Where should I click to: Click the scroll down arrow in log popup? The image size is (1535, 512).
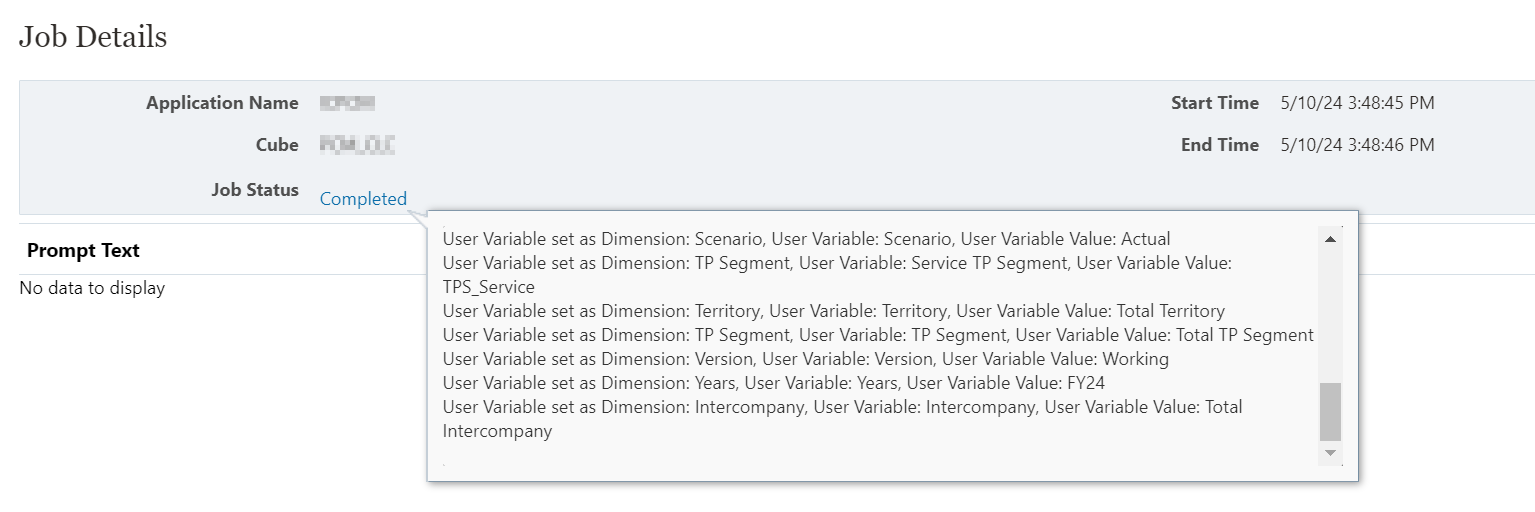(x=1330, y=453)
